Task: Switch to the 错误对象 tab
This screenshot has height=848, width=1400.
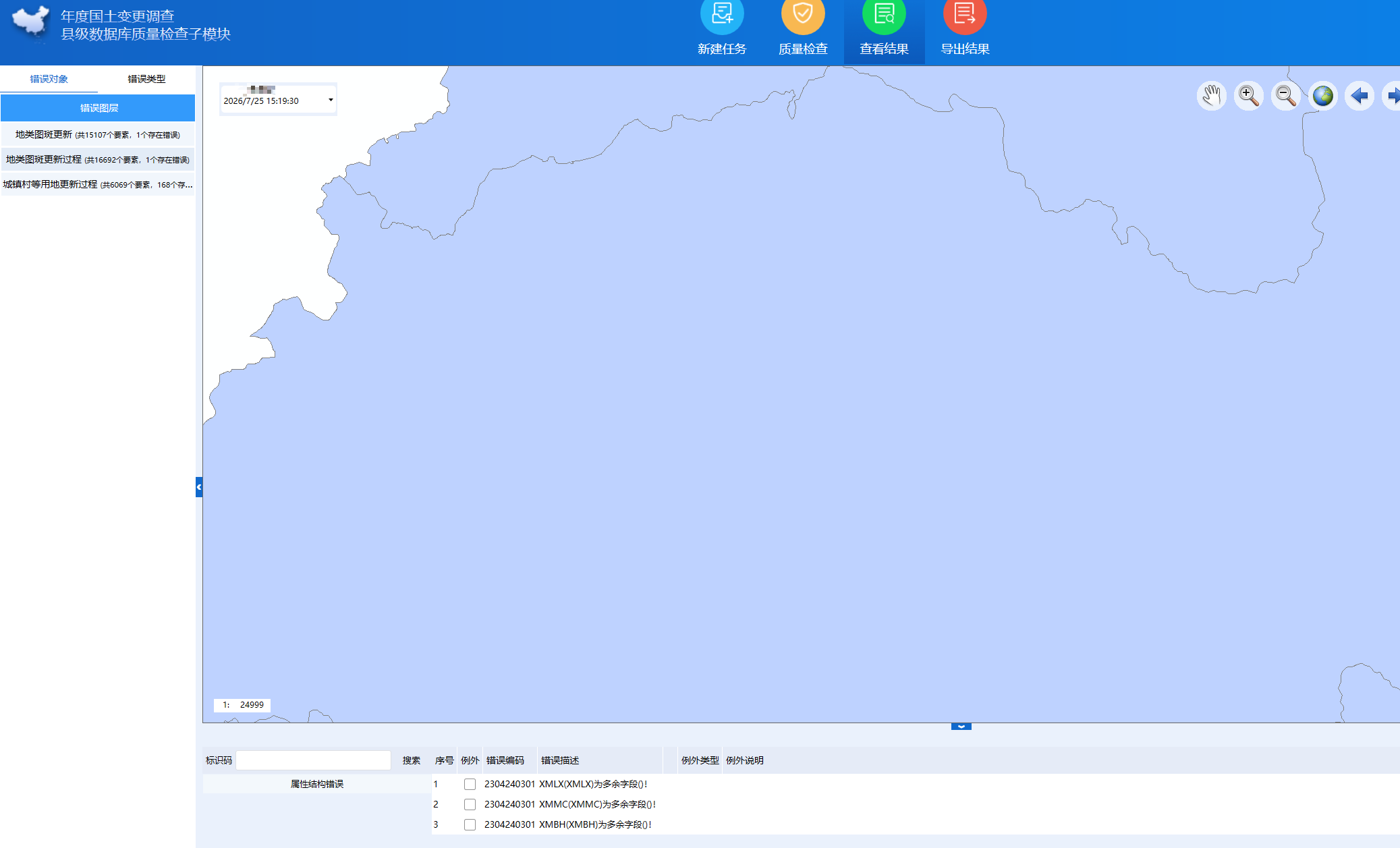Action: (49, 79)
